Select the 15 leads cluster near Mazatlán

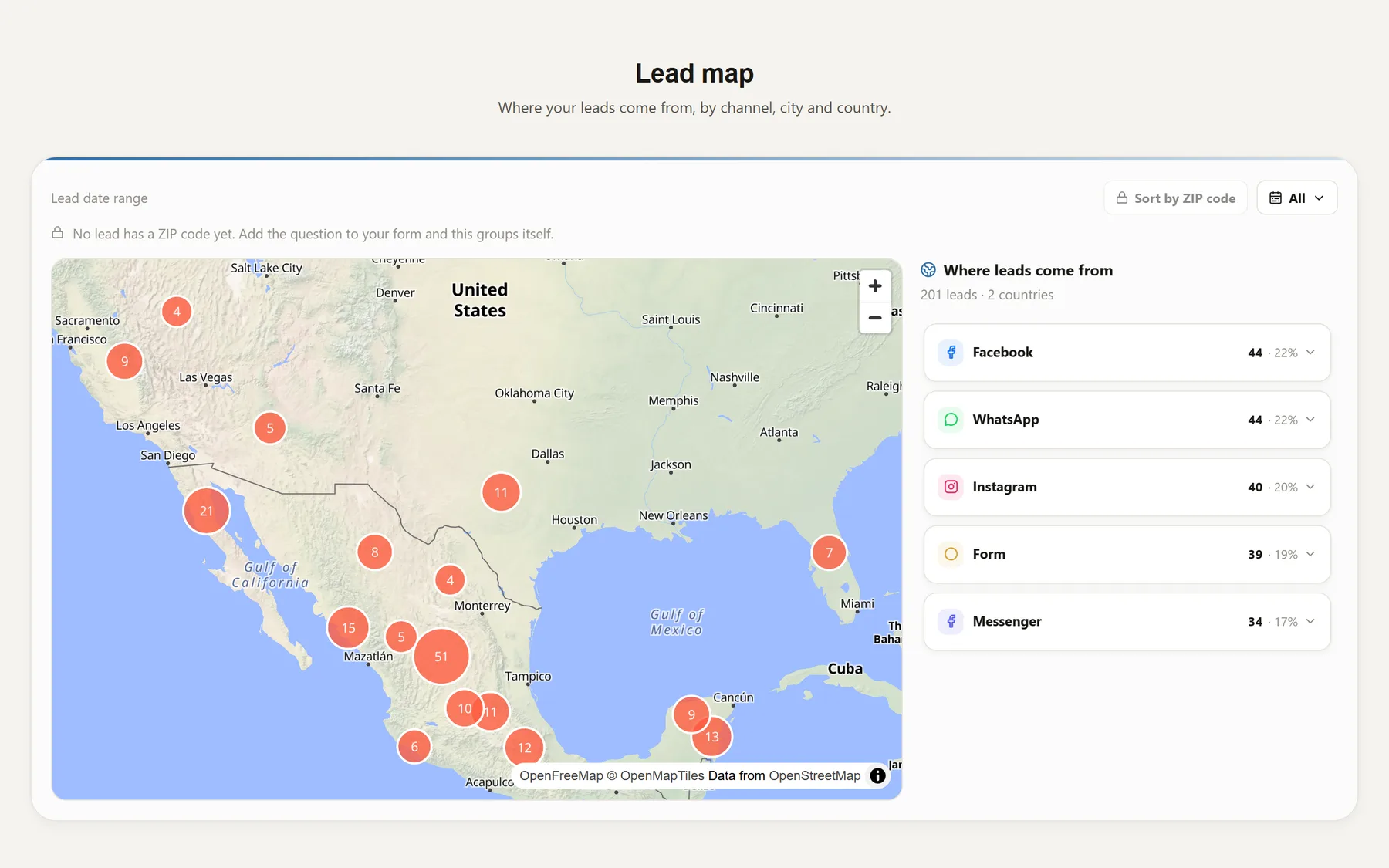pyautogui.click(x=349, y=628)
